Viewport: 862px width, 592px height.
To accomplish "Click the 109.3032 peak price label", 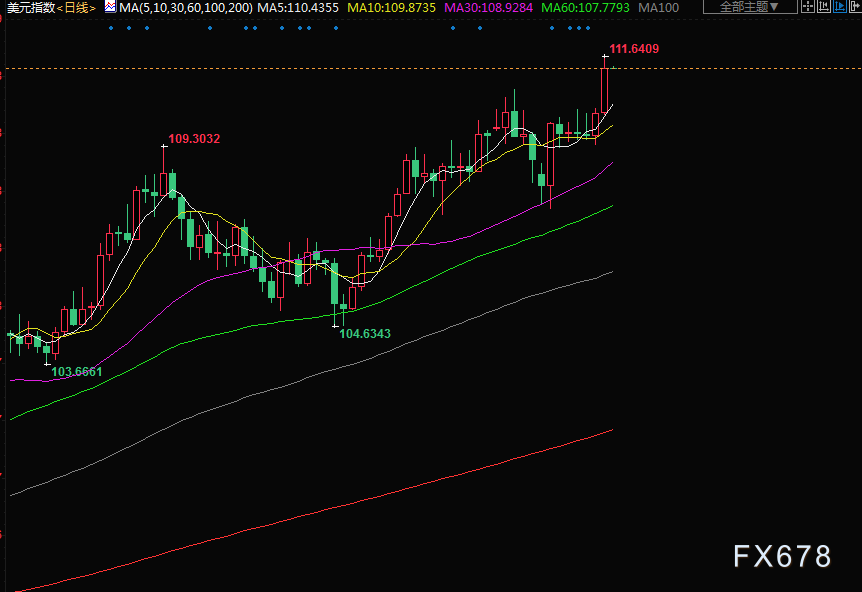I will pos(193,139).
